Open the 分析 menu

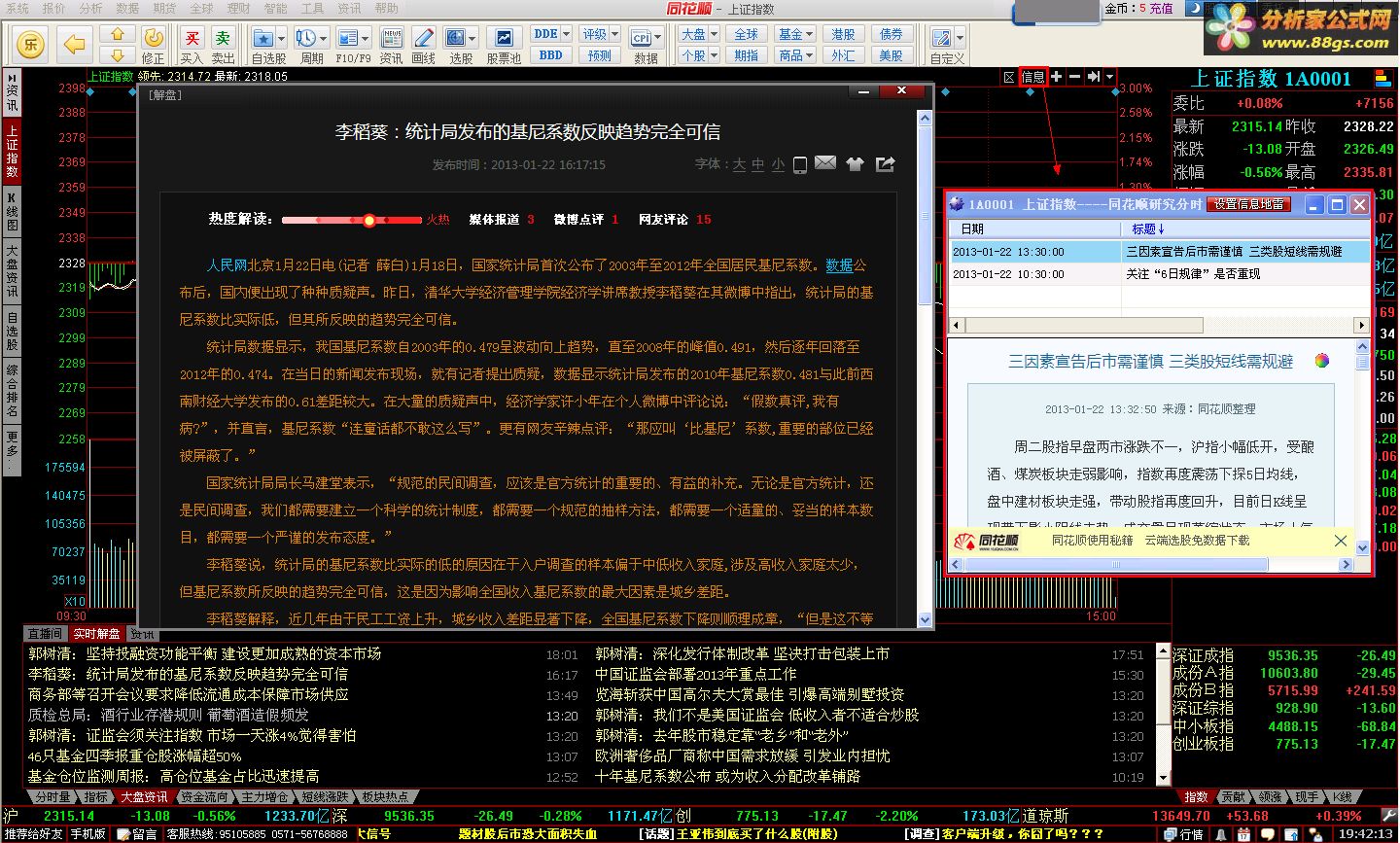click(x=90, y=8)
